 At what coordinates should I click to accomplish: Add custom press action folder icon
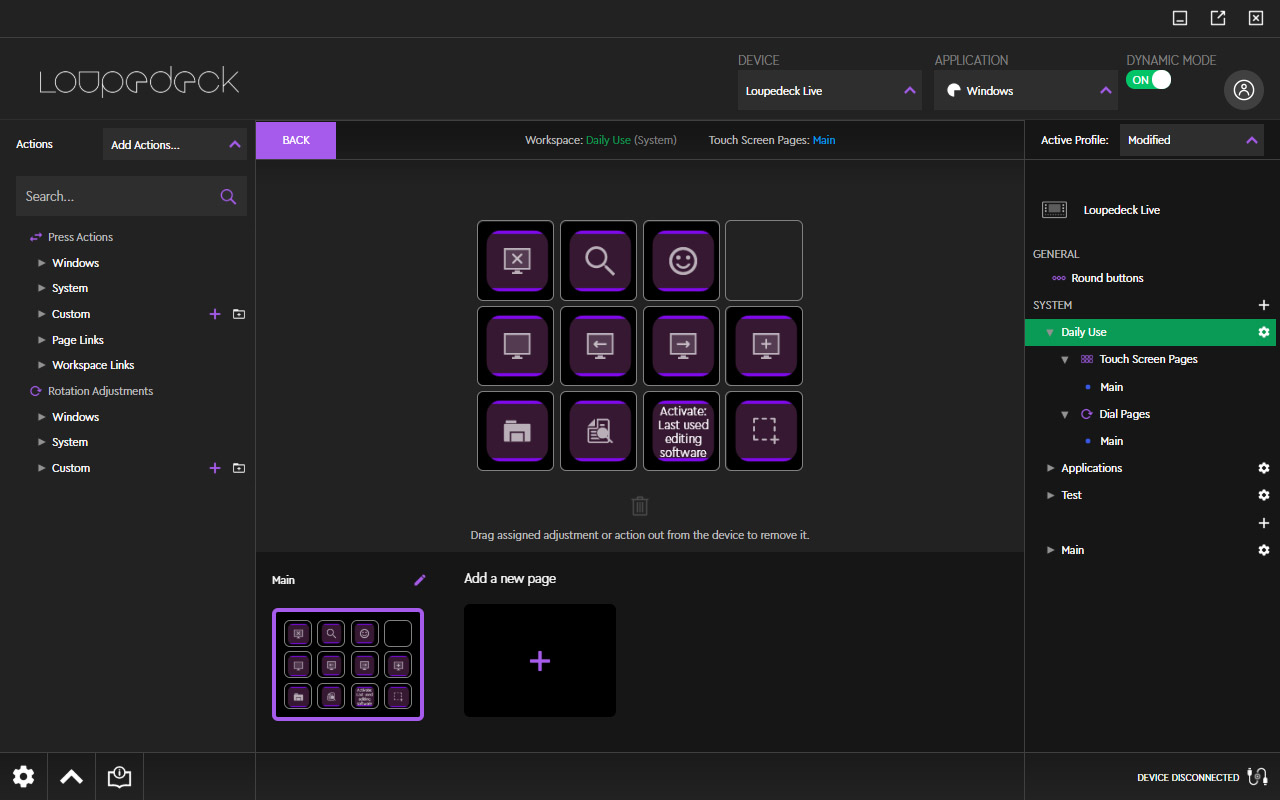239,314
